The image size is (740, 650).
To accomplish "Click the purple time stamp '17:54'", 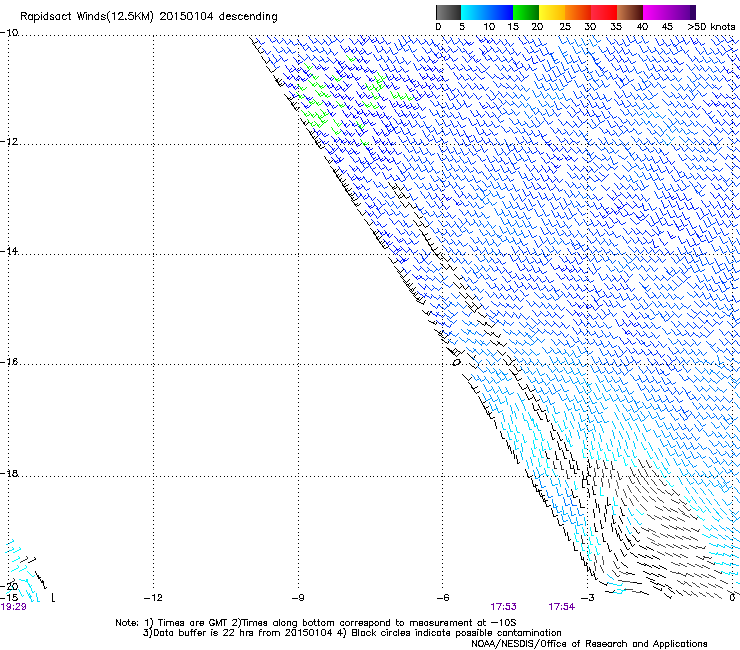I will 562,607.
